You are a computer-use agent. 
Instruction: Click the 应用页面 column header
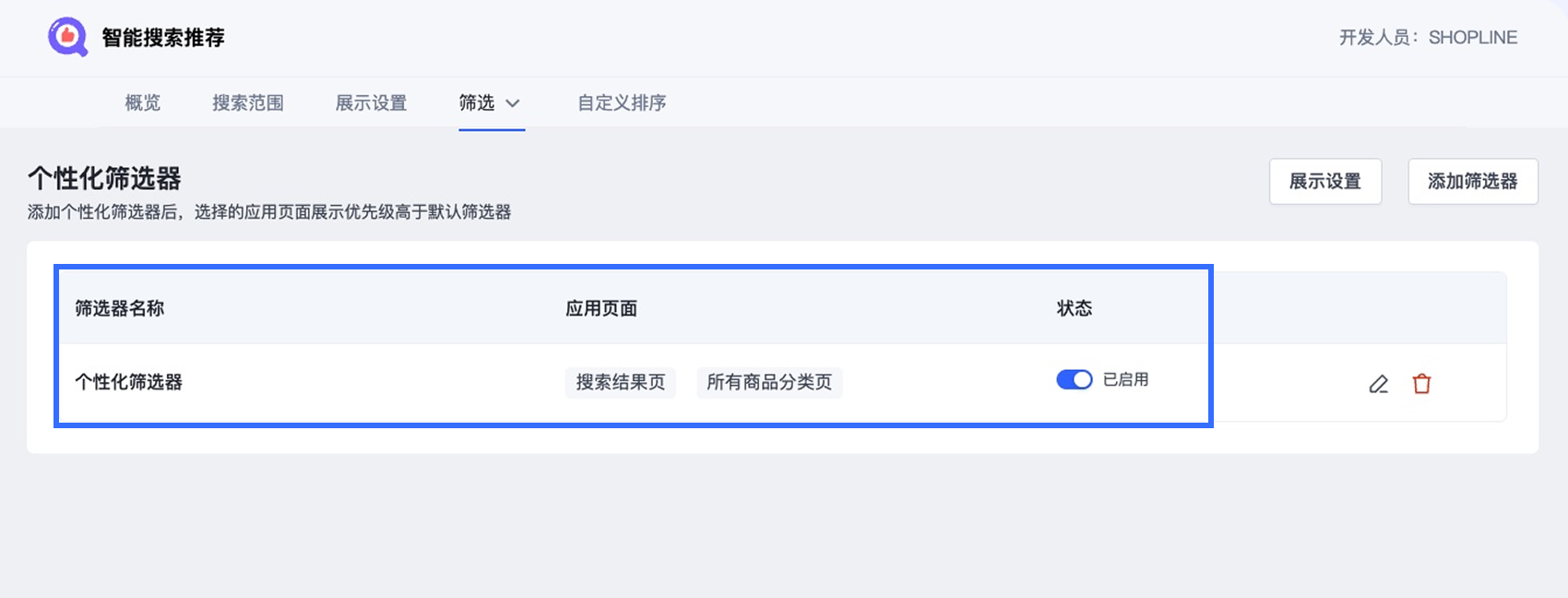[601, 309]
